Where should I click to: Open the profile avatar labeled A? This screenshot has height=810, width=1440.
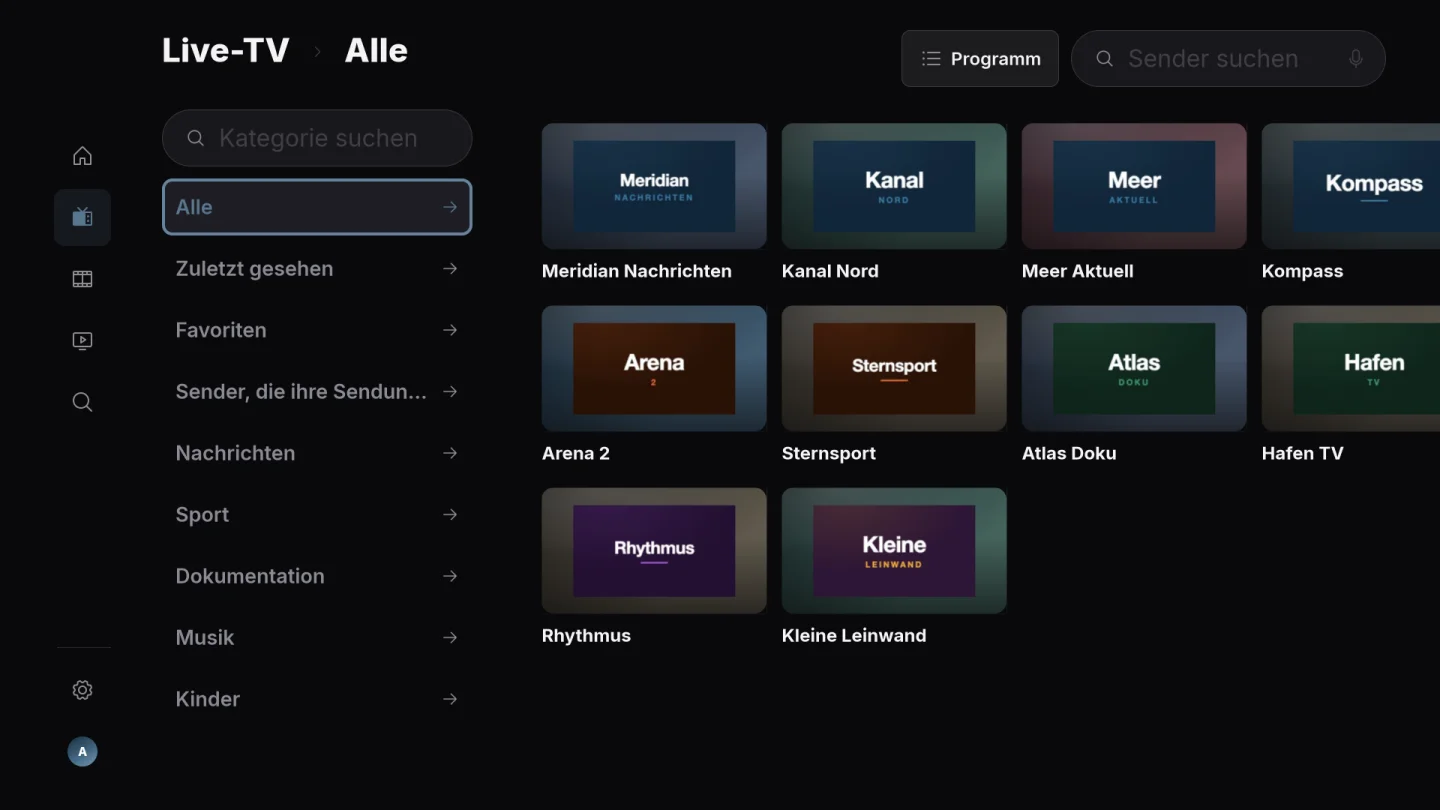tap(82, 752)
